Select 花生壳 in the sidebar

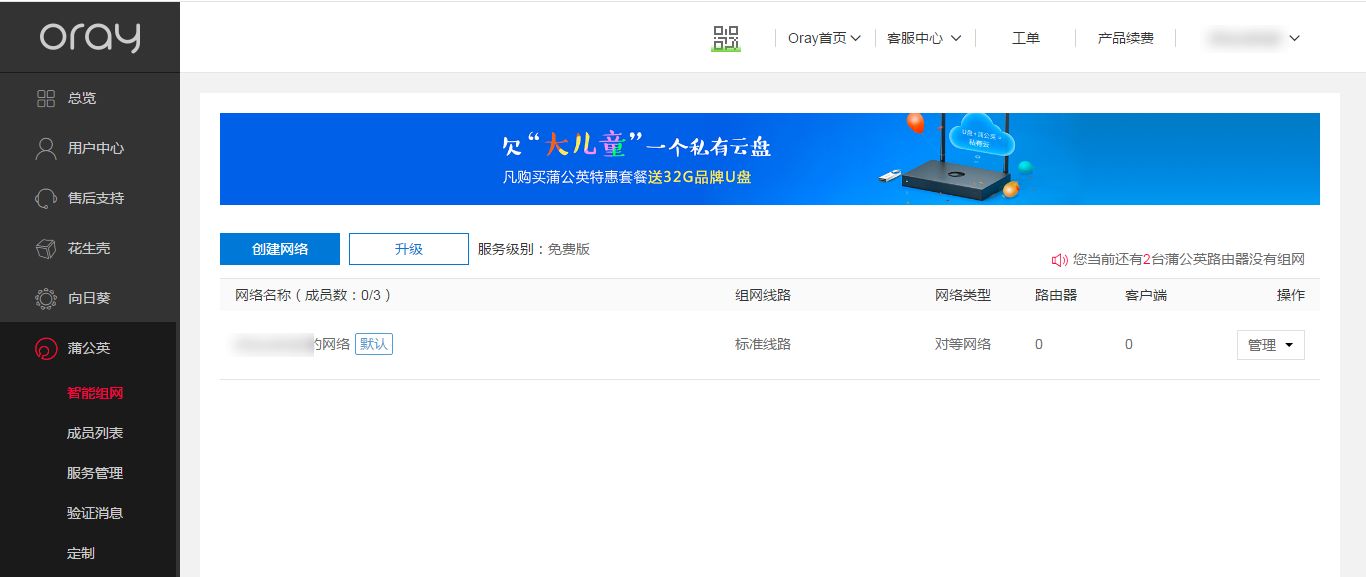tap(90, 248)
